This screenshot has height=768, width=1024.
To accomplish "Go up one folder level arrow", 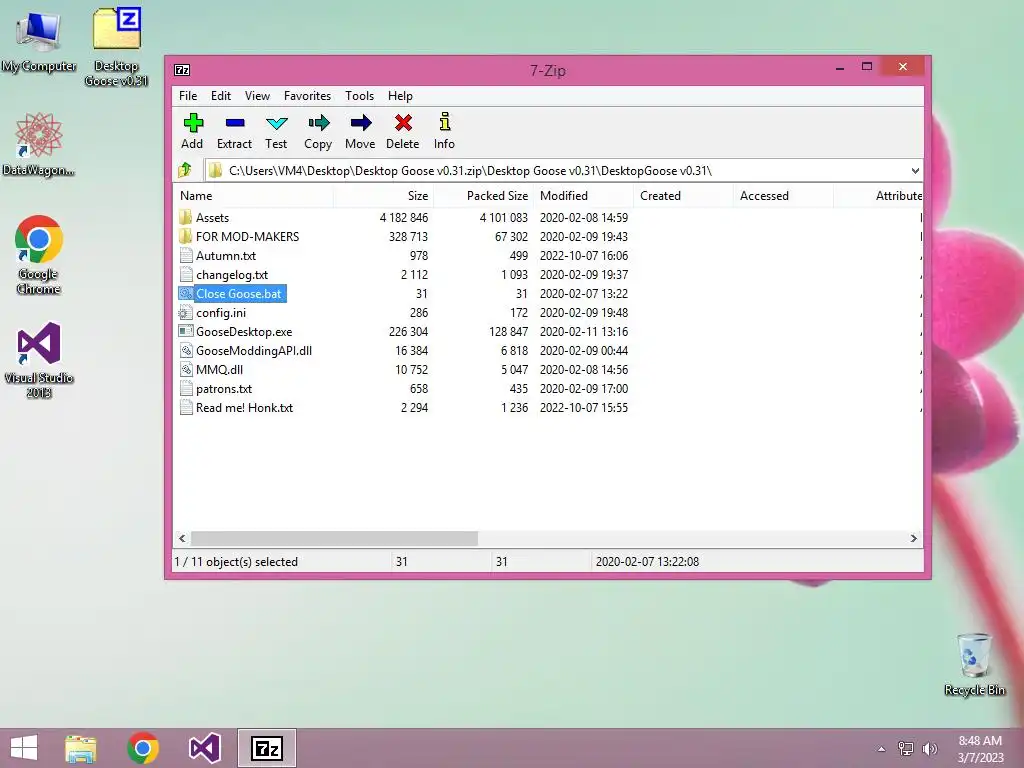I will [x=185, y=170].
